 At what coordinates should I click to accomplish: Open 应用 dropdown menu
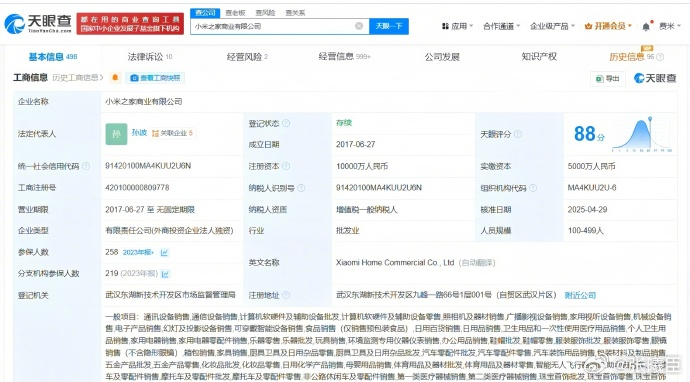458,26
